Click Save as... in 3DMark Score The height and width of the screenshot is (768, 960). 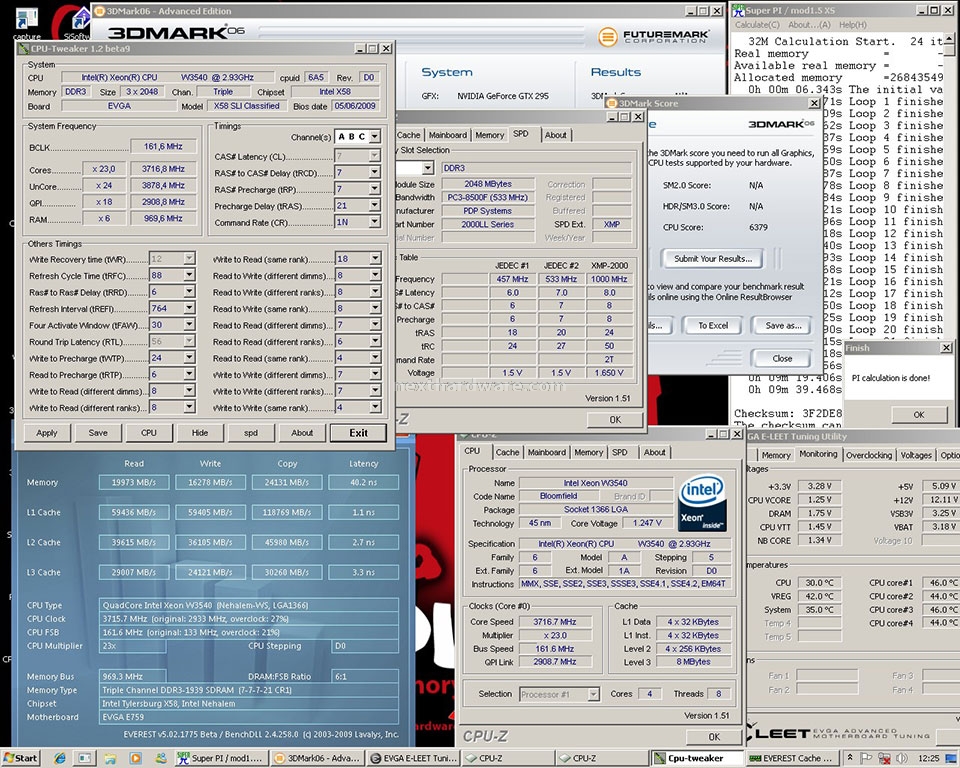point(782,326)
